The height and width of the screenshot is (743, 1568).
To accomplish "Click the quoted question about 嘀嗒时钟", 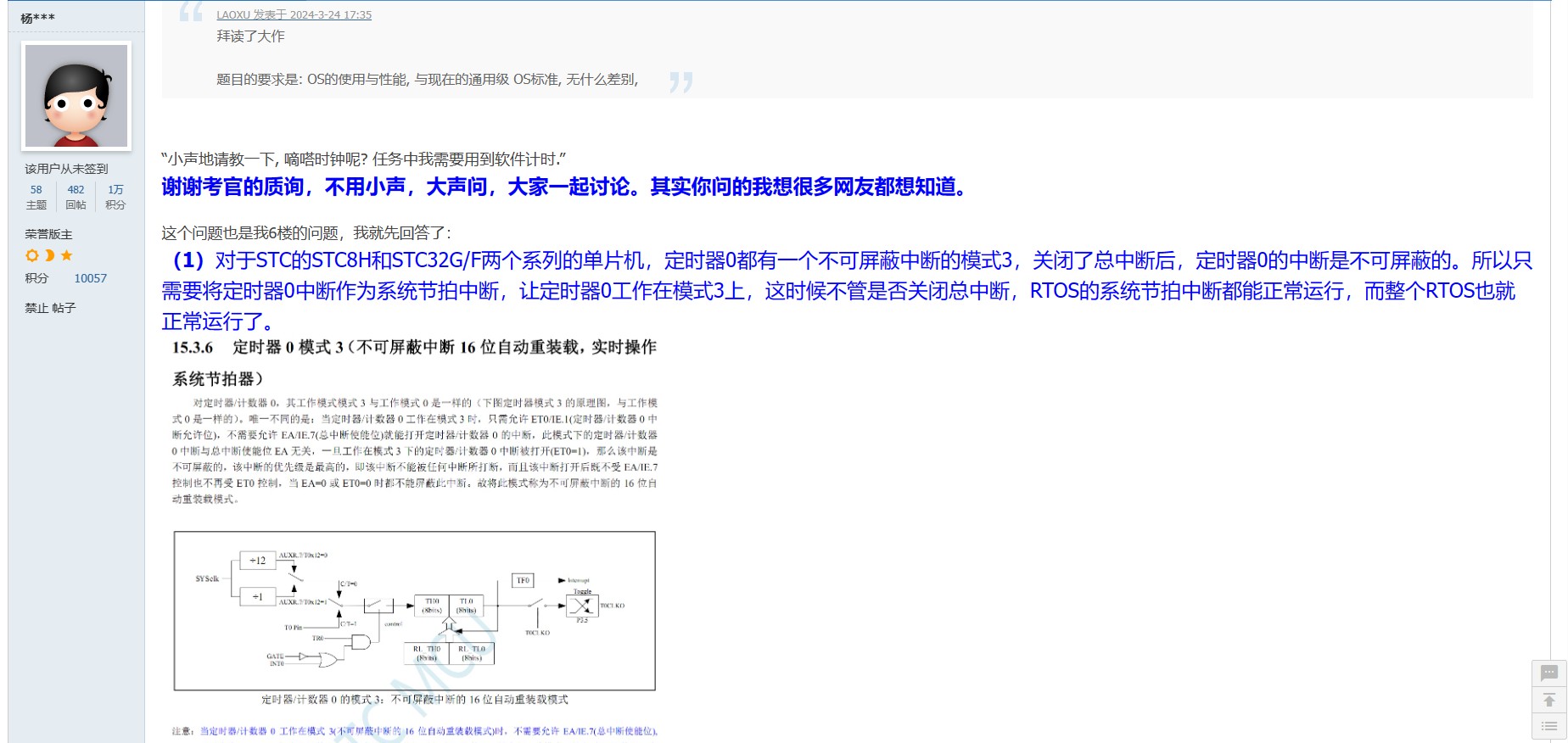I will (363, 159).
